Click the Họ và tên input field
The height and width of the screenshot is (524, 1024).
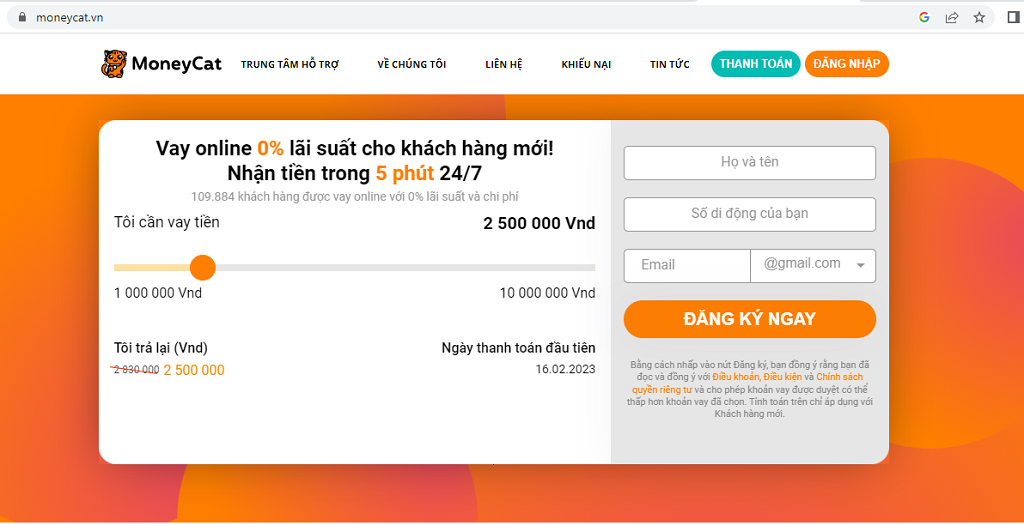tap(750, 163)
